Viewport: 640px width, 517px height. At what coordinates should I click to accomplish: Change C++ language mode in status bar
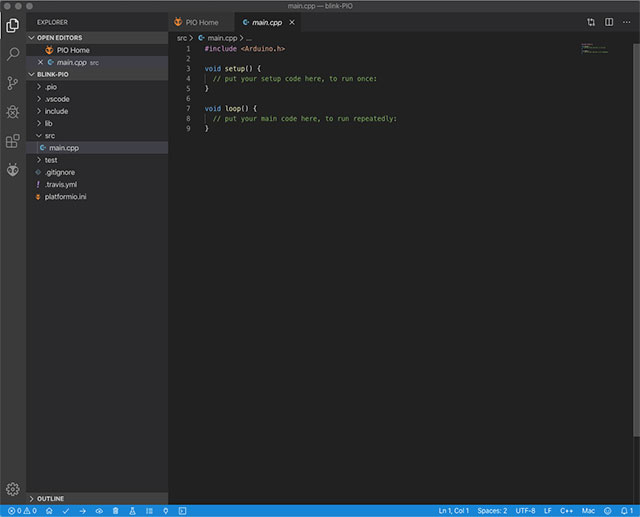(x=566, y=510)
